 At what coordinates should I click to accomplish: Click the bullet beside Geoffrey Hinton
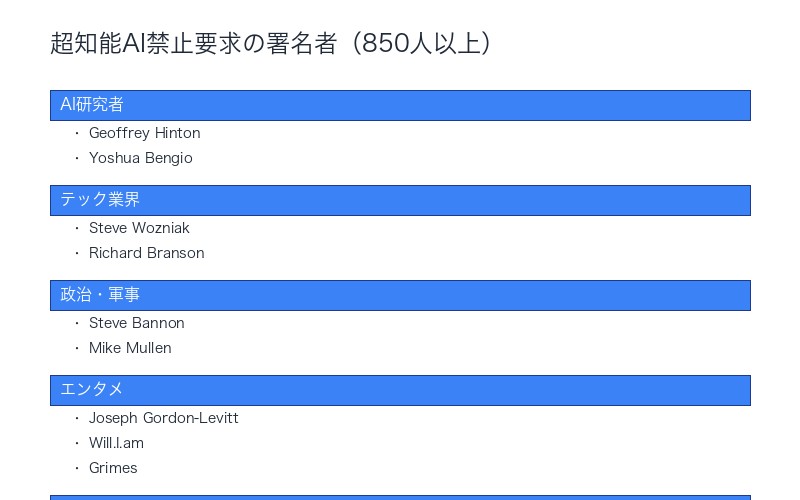click(x=77, y=133)
